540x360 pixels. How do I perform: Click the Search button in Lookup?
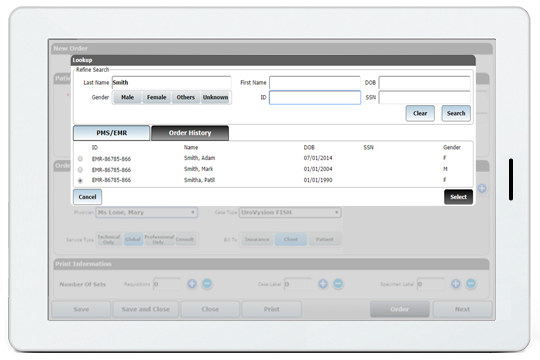(456, 113)
